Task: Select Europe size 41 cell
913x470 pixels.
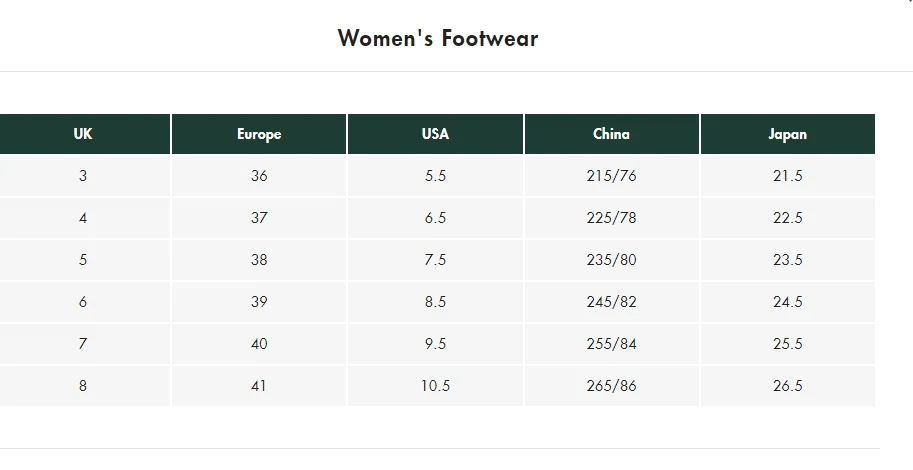Action: [259, 386]
